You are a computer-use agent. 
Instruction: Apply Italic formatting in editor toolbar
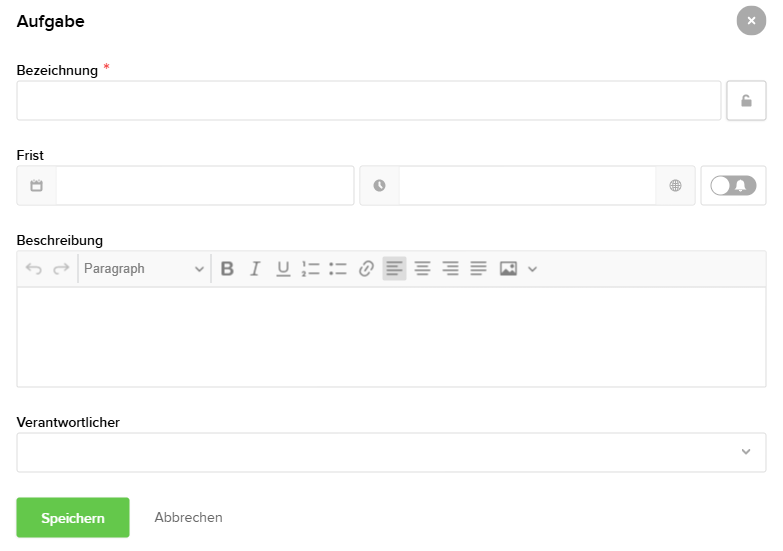click(x=255, y=269)
